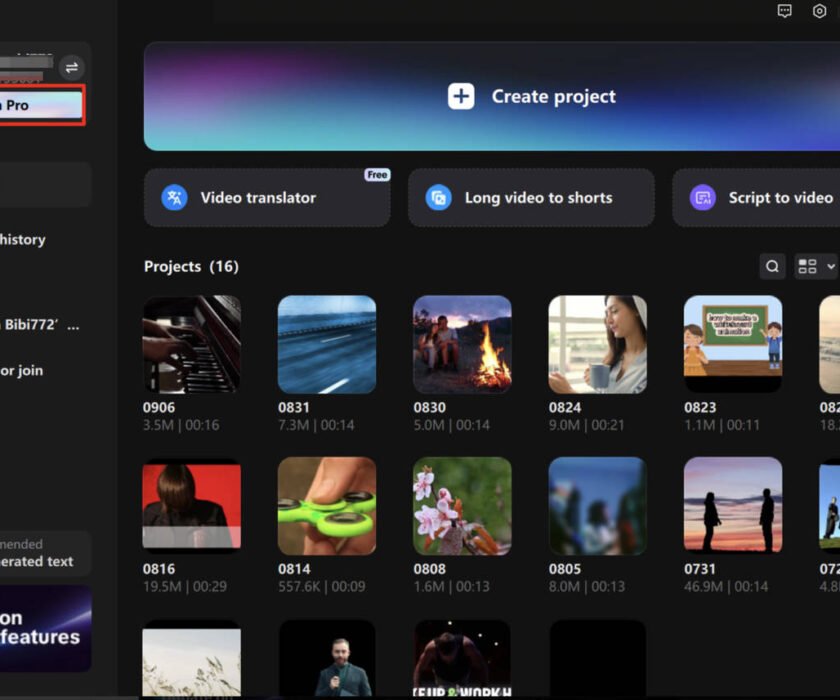Click the '557.6K | 00:09' project info
840x700 pixels.
[x=321, y=586]
